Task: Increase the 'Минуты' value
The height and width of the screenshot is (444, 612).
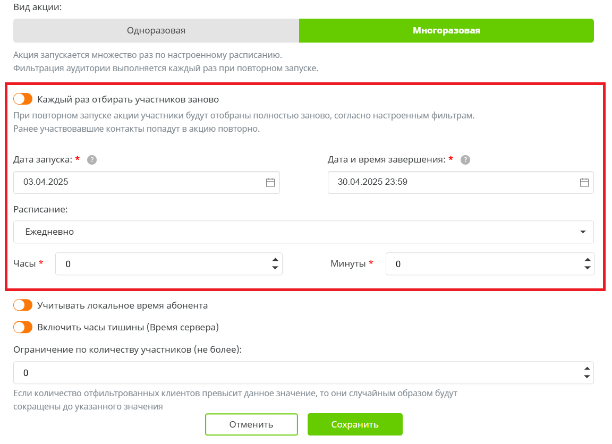Action: pos(587,259)
